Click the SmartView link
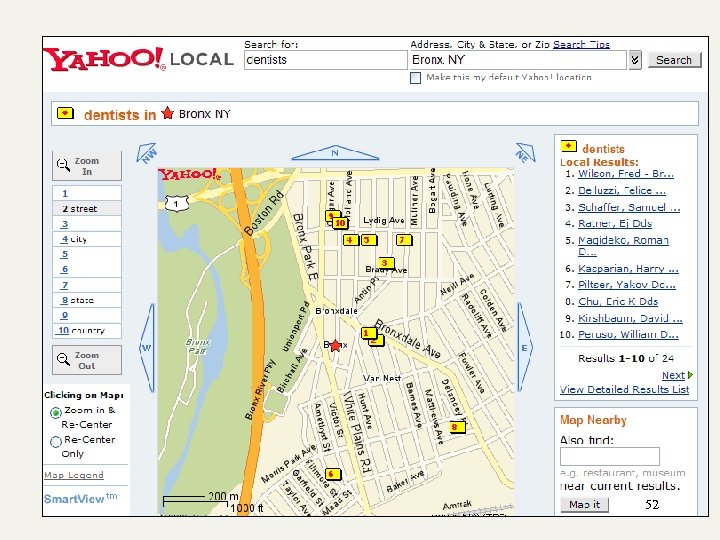 (80, 498)
